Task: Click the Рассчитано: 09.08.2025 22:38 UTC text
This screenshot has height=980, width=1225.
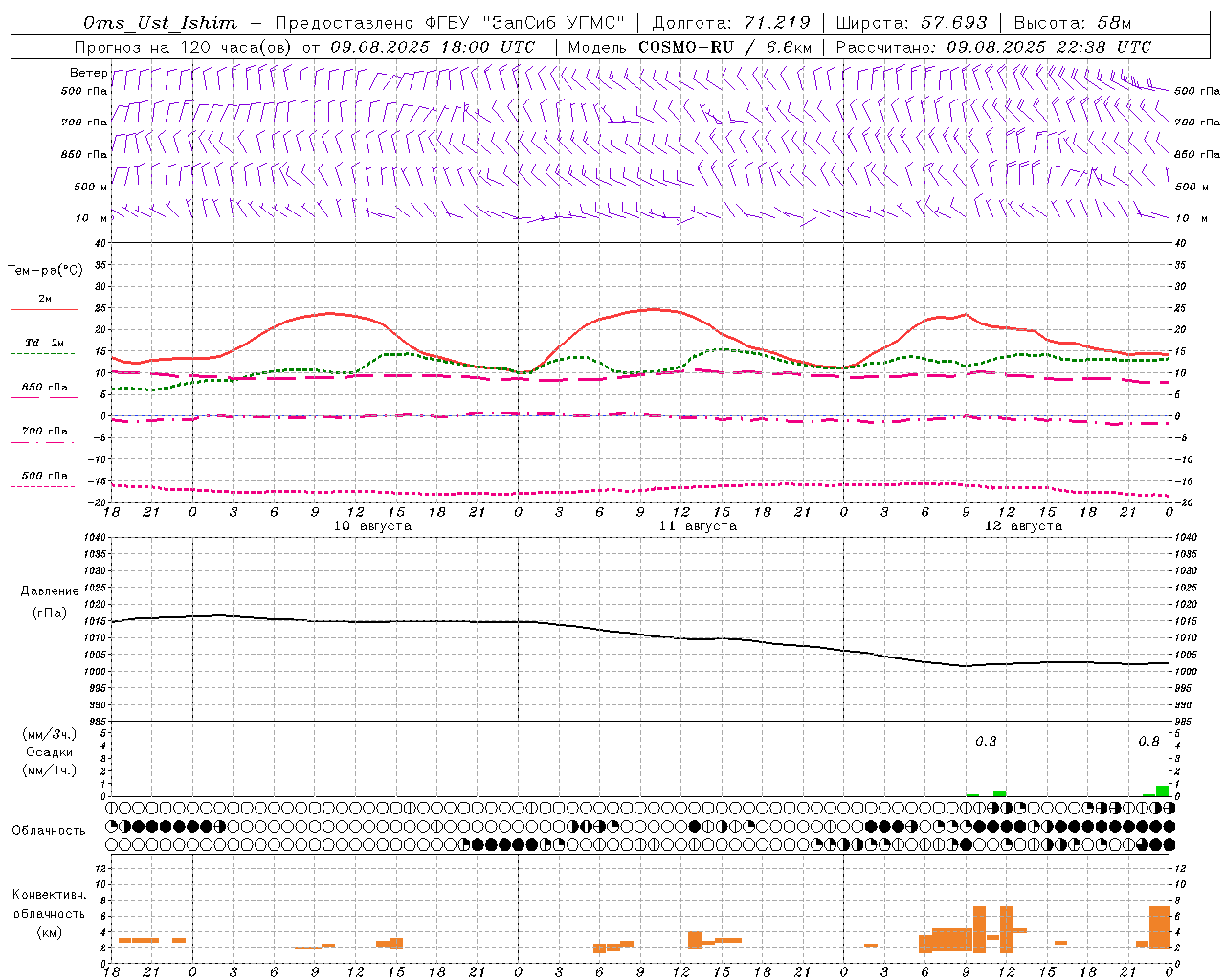Action: [x=993, y=47]
